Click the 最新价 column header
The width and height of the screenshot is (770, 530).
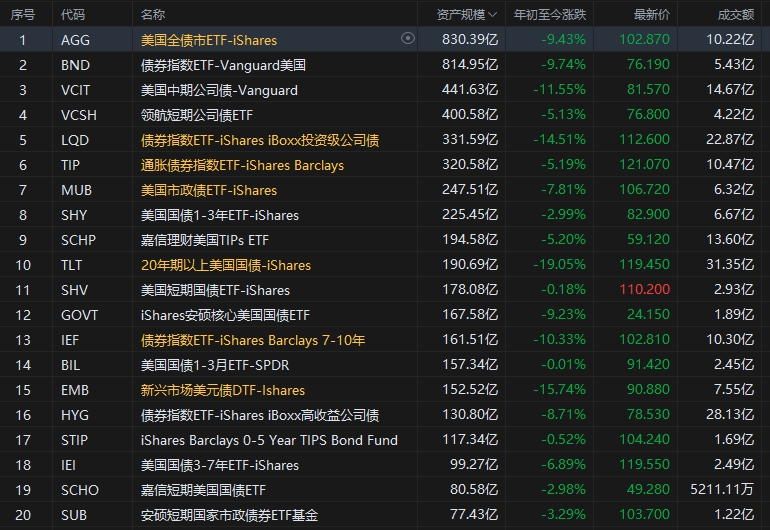[652, 15]
